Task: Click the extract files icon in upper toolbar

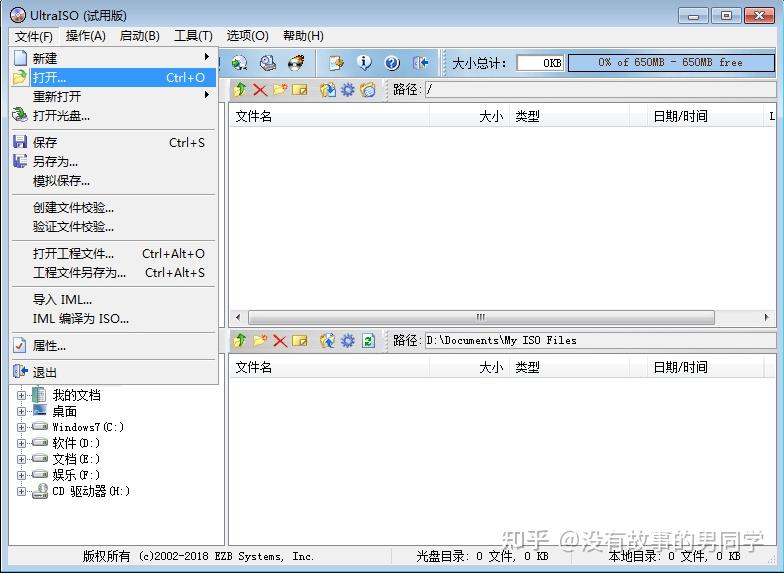Action: click(328, 90)
